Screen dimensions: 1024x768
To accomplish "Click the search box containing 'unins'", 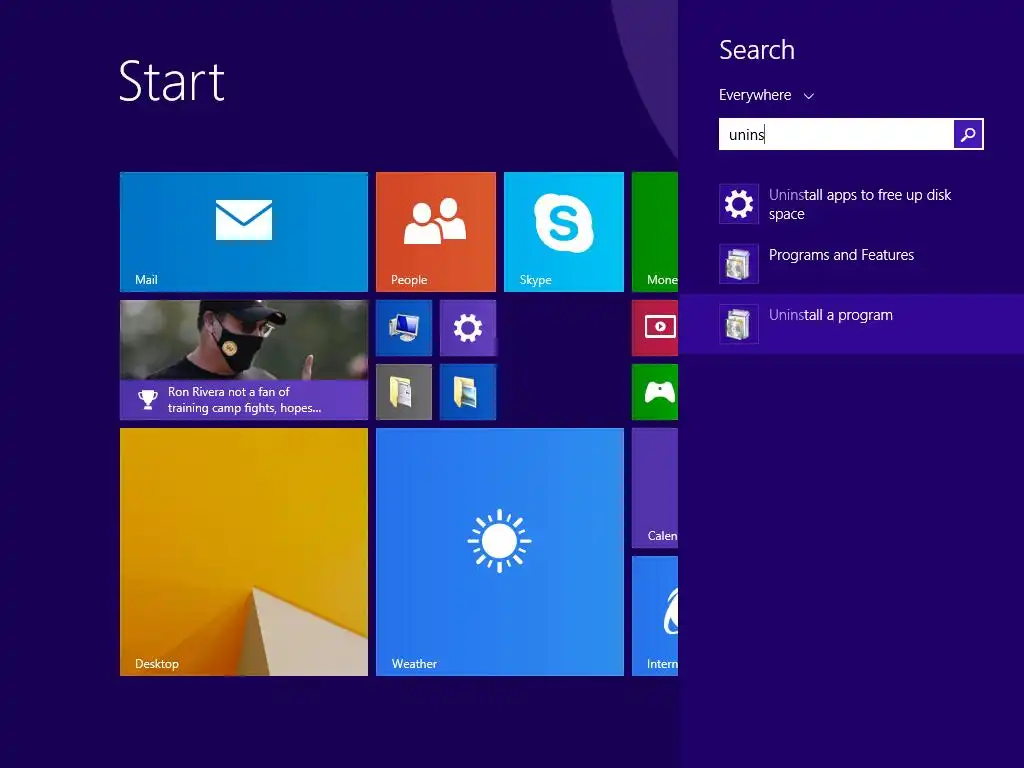I will 836,134.
